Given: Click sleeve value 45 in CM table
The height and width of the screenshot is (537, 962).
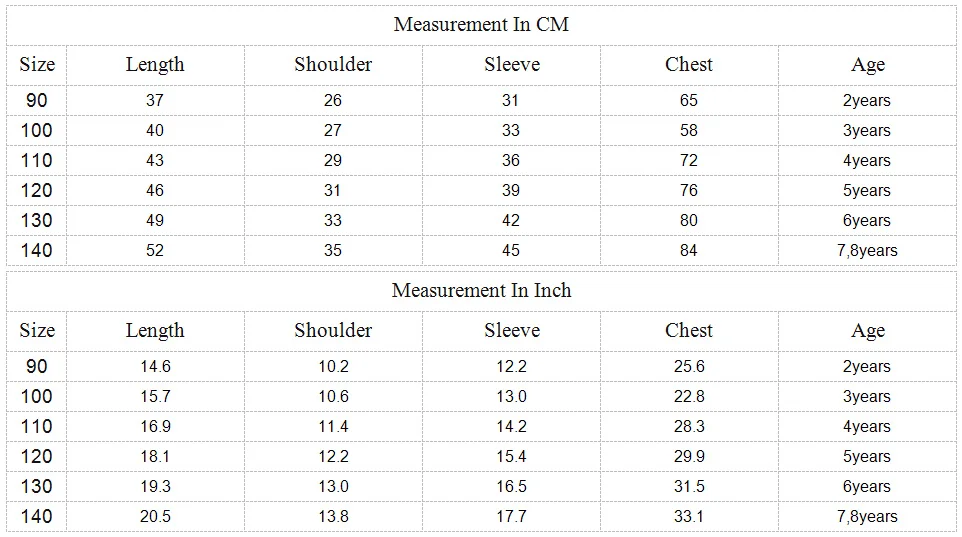Looking at the screenshot, I should point(510,250).
